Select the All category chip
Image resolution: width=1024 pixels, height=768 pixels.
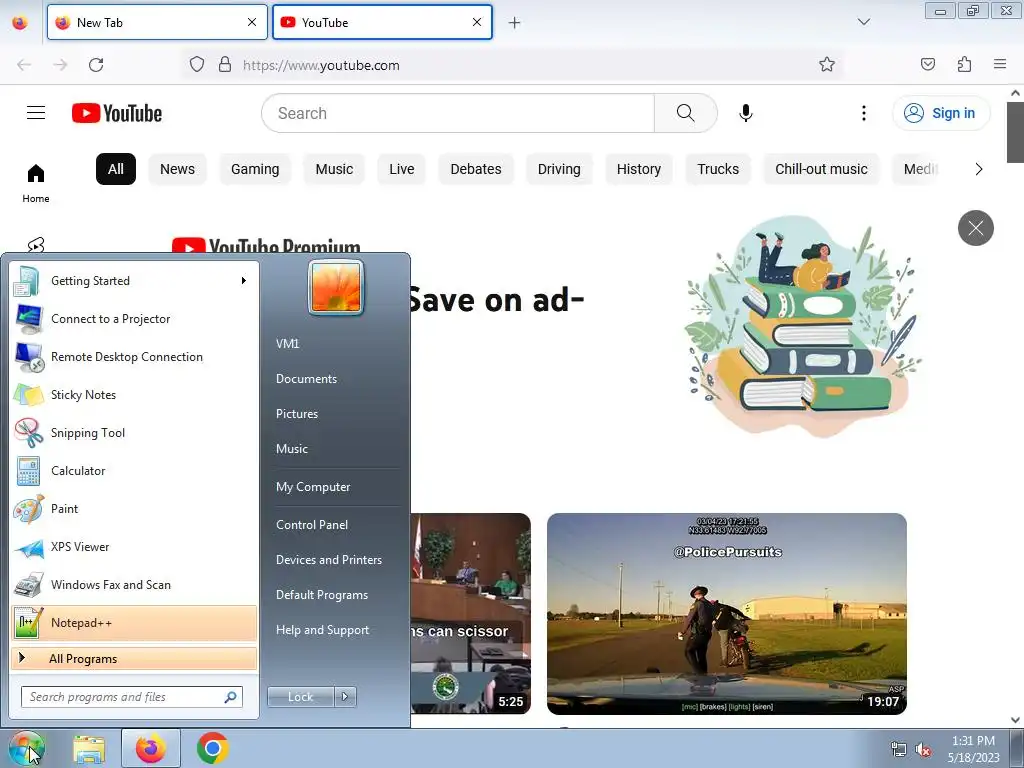pyautogui.click(x=116, y=169)
